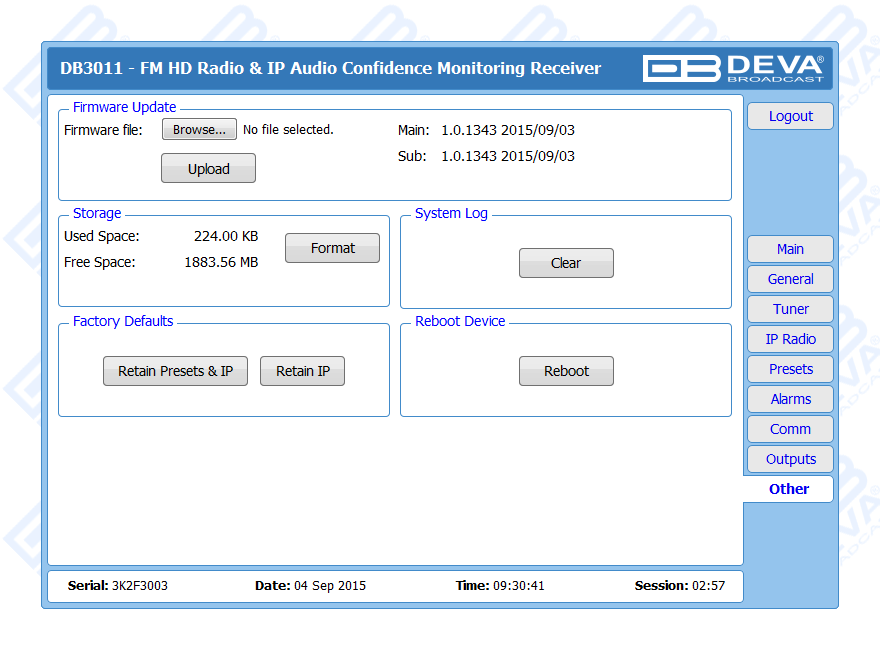Click the DEVA Broadcast logo
Viewport: 880px width, 650px height.
point(733,68)
